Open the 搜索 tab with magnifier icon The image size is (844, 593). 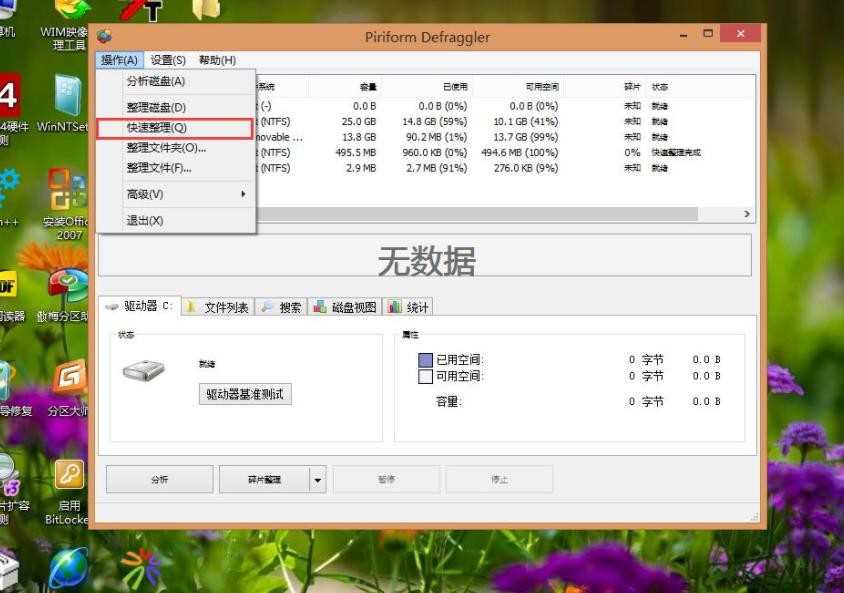coord(281,307)
